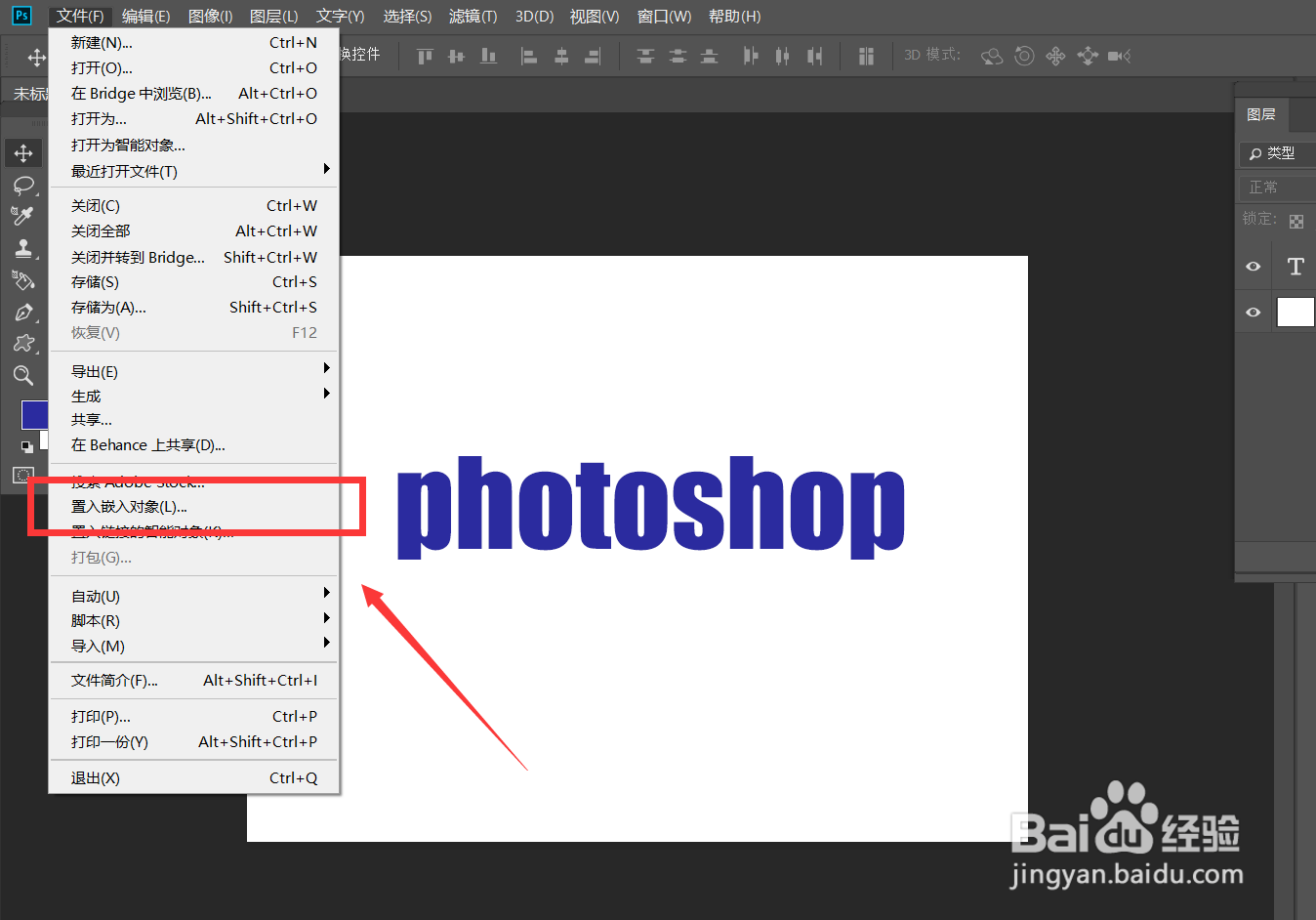Click the 3D zoom camera icon
The image size is (1316, 920).
[x=1120, y=56]
